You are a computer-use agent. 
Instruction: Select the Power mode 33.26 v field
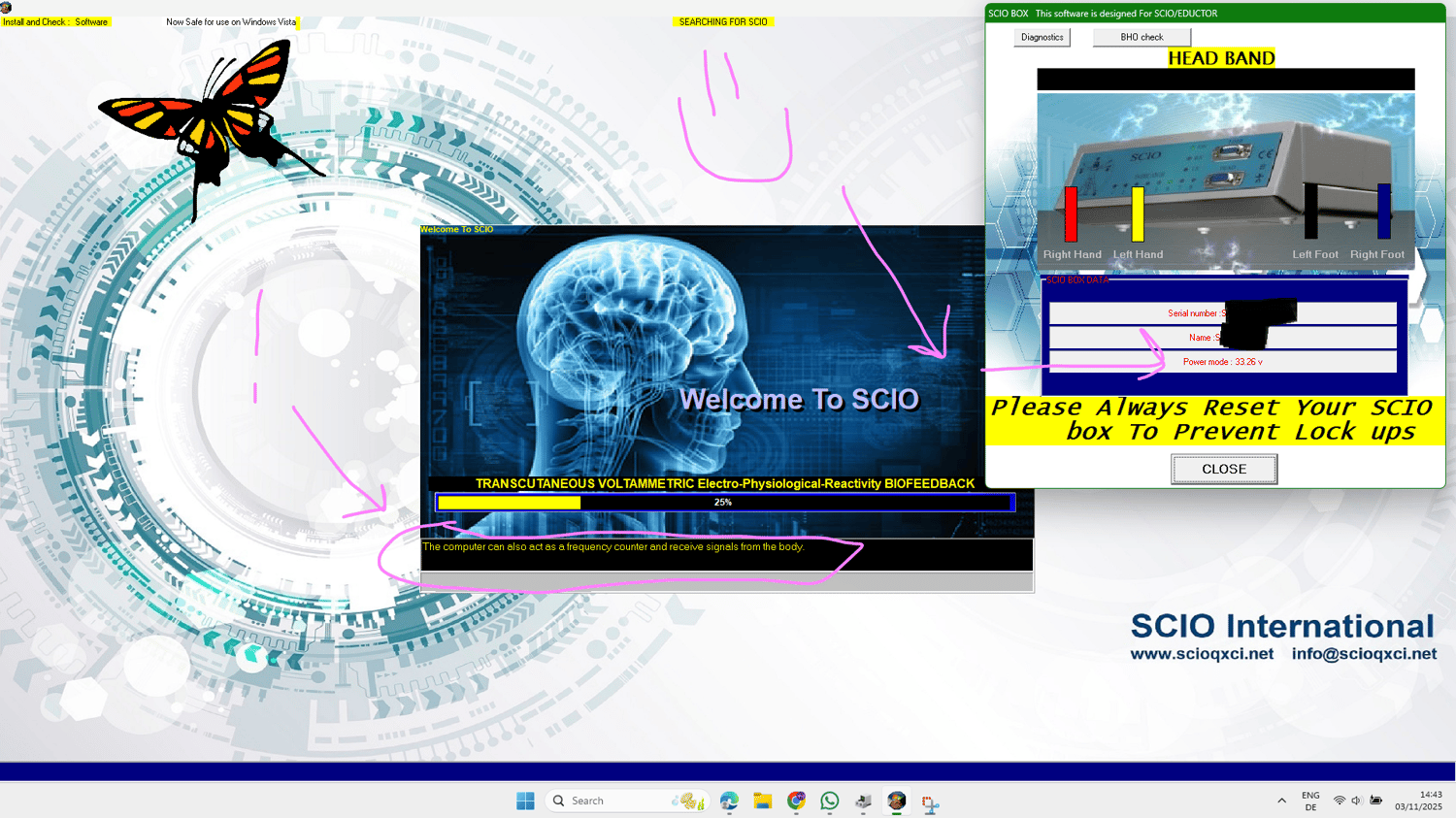(x=1222, y=362)
